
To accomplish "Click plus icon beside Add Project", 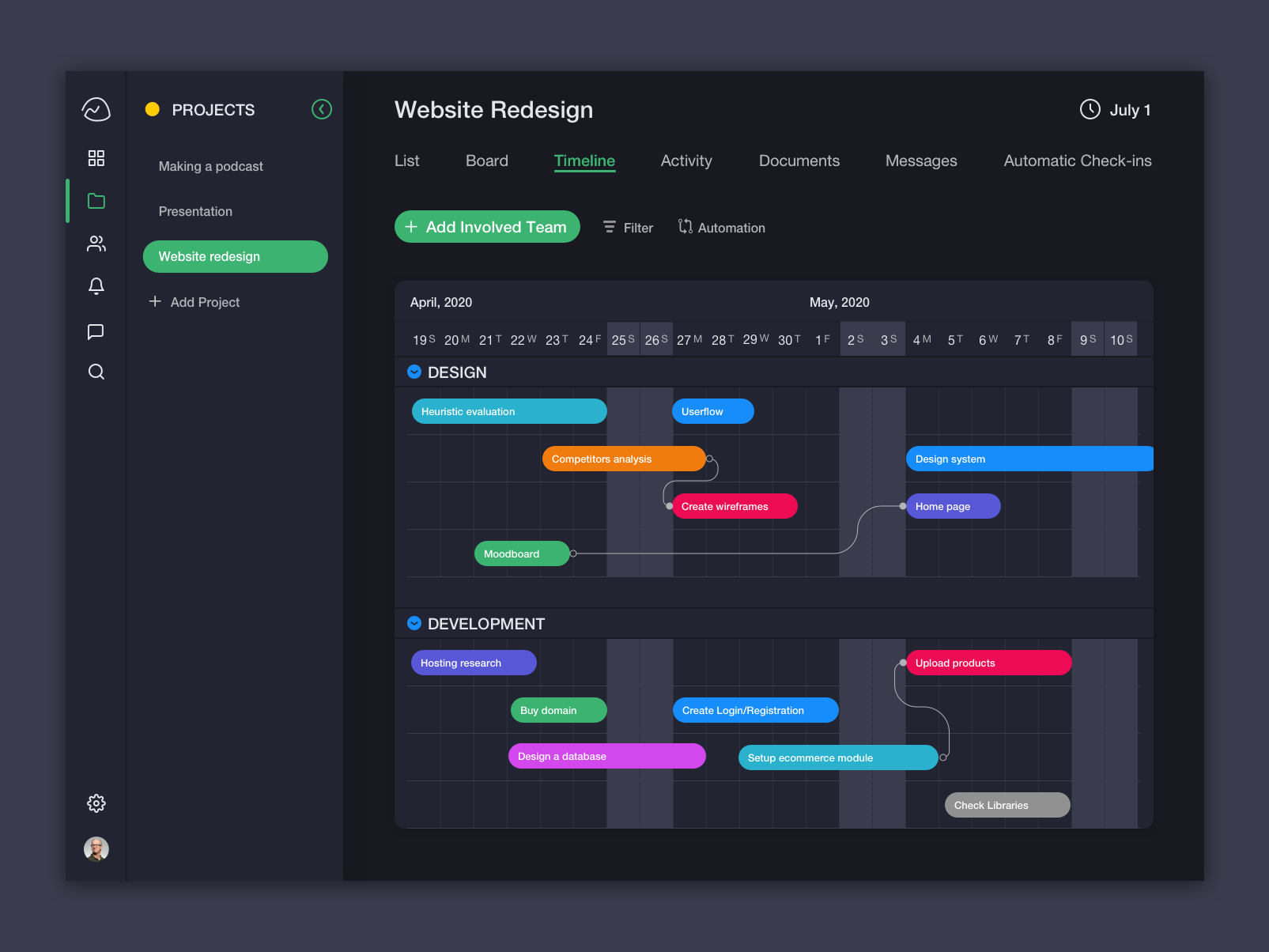I will (155, 301).
